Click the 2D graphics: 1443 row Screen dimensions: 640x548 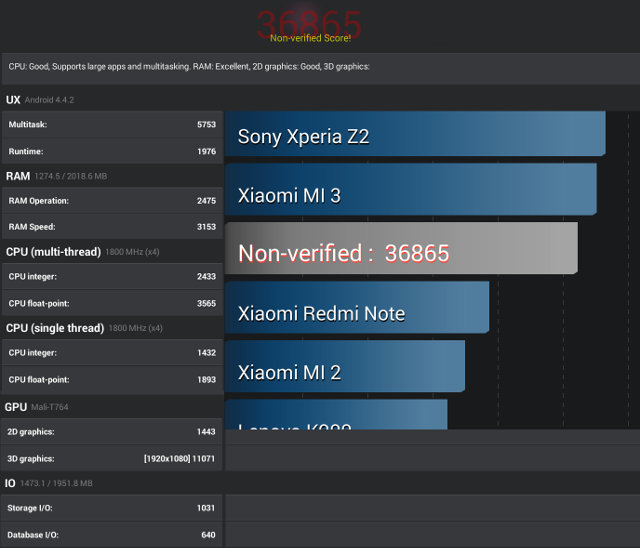(x=111, y=431)
